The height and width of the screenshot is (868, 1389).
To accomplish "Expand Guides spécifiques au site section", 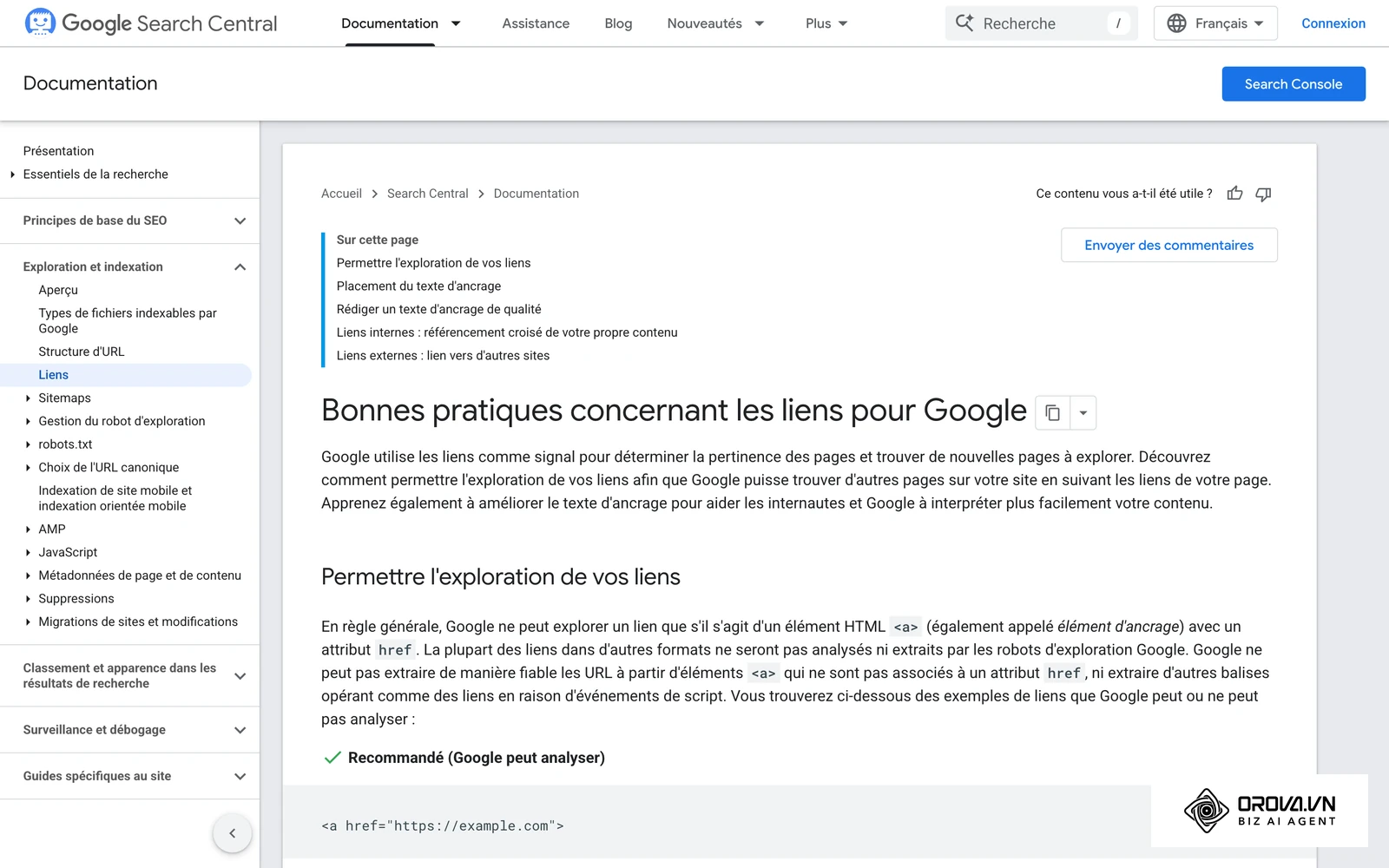I will coord(240,776).
